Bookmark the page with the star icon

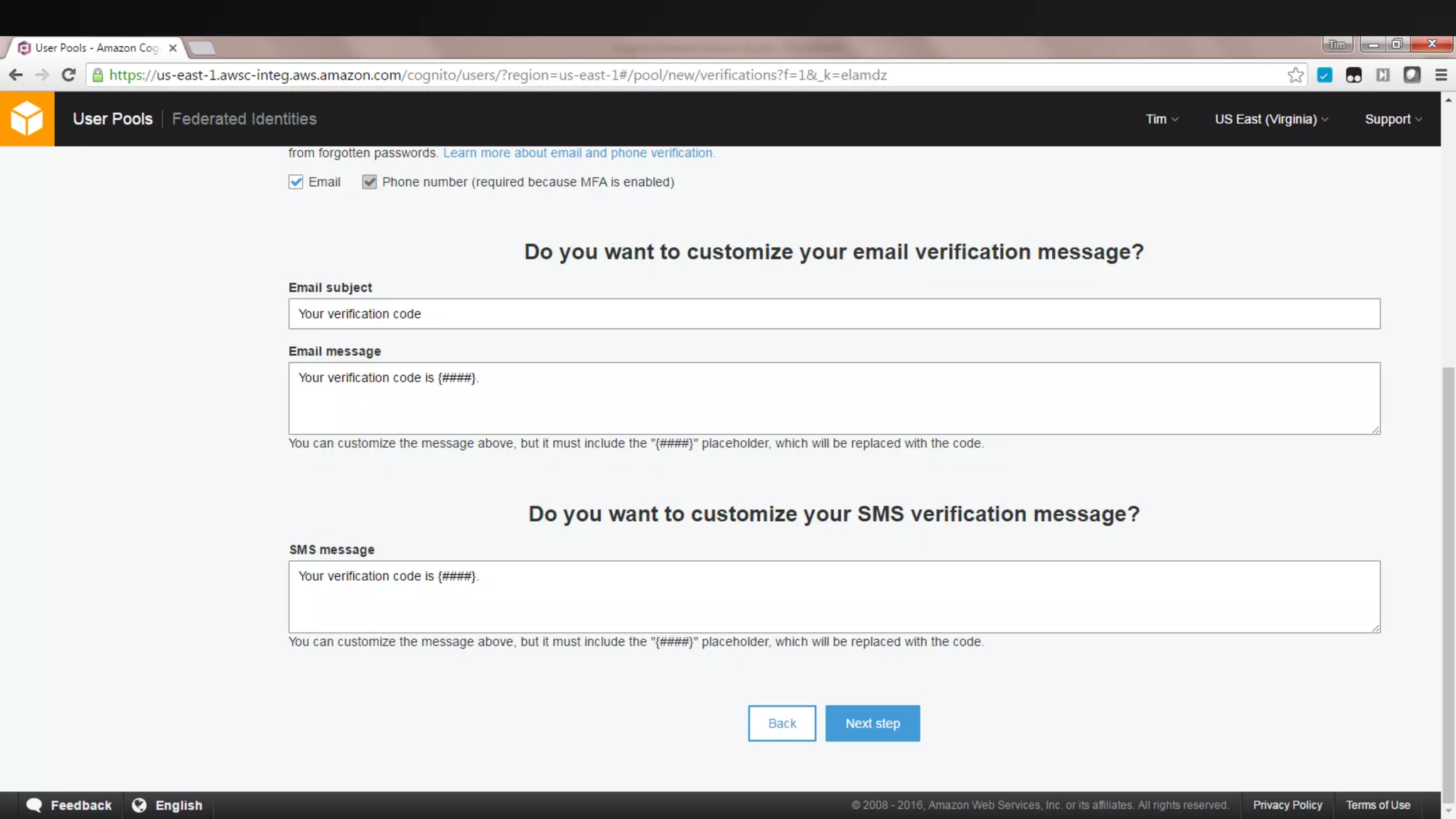click(1295, 75)
